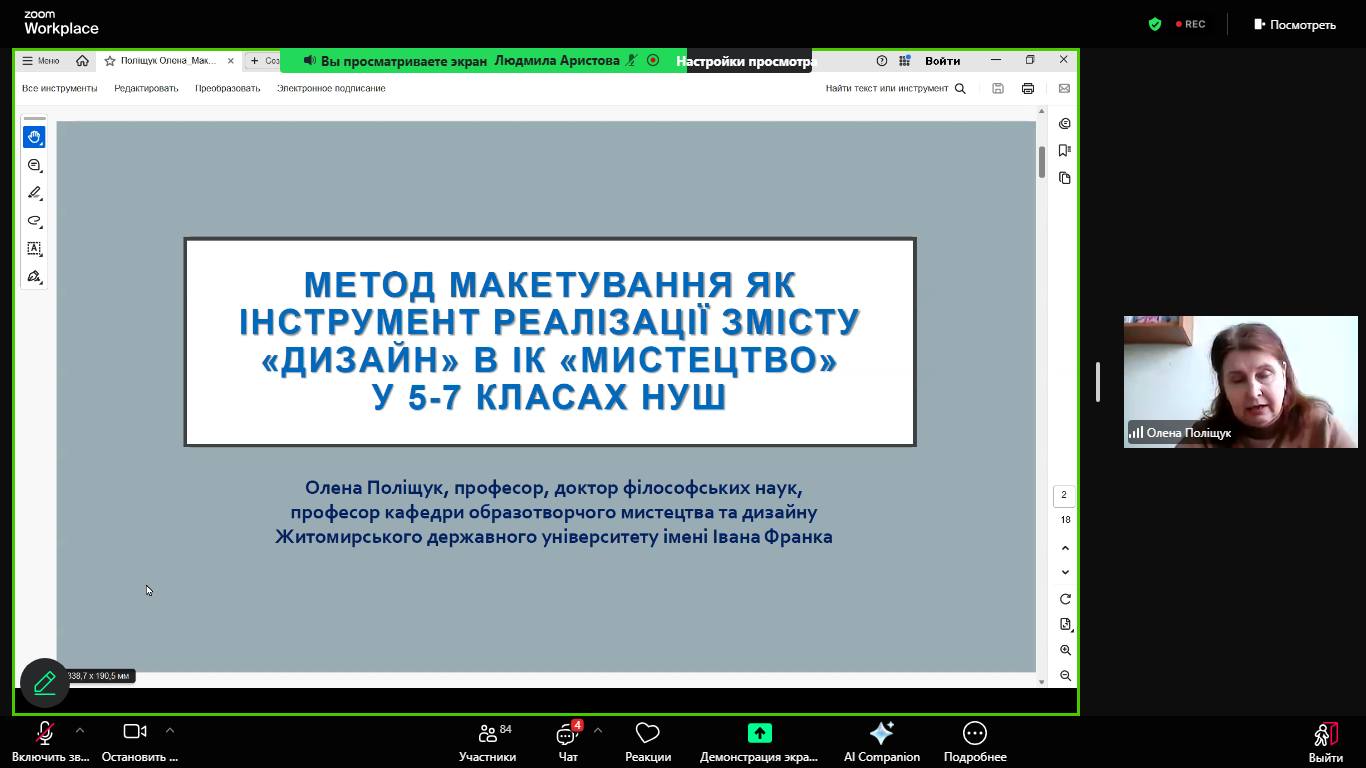Open the page thumbnails panel icon
This screenshot has width=1366, height=768.
(1065, 178)
